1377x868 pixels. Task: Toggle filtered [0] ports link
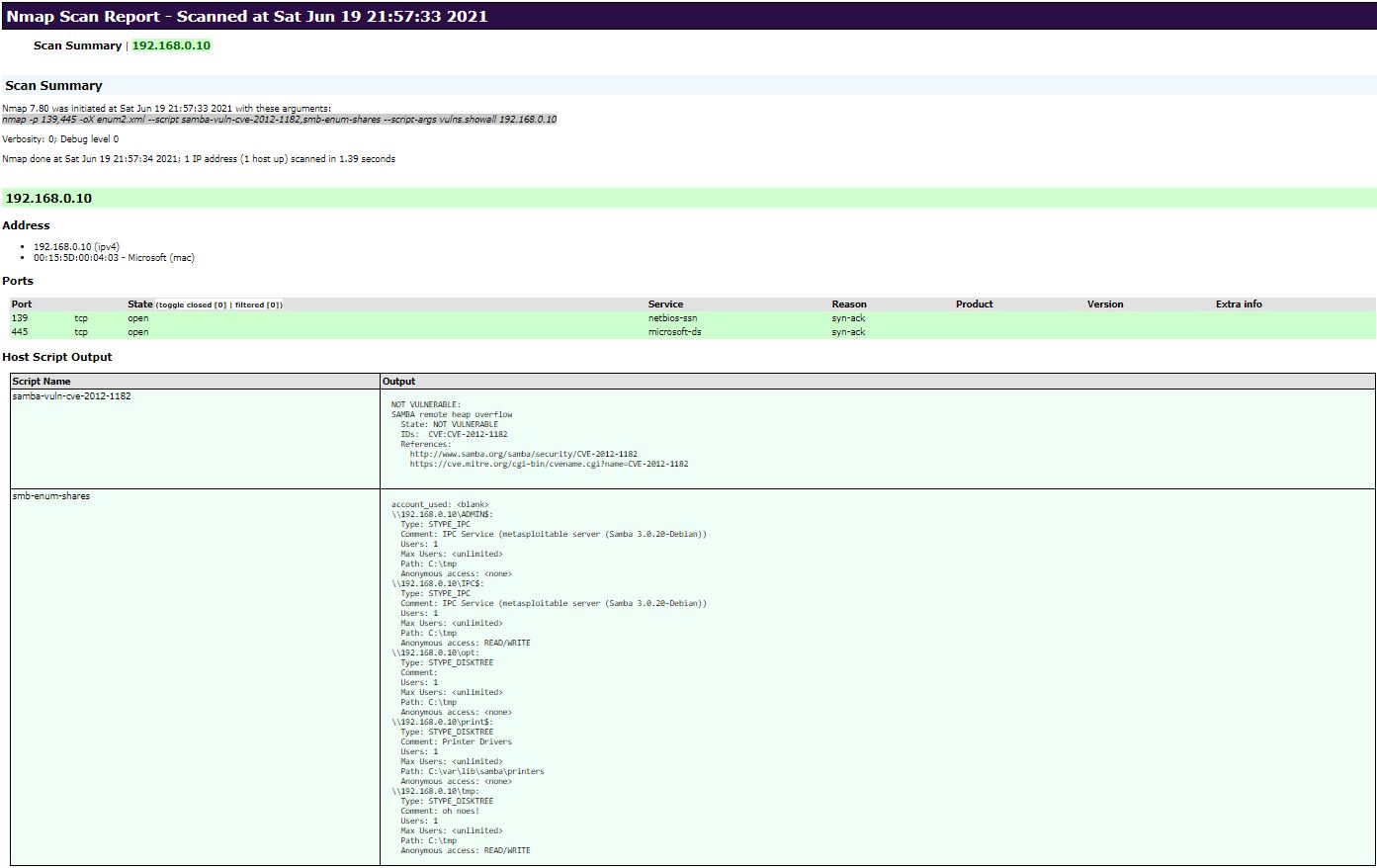pos(257,304)
